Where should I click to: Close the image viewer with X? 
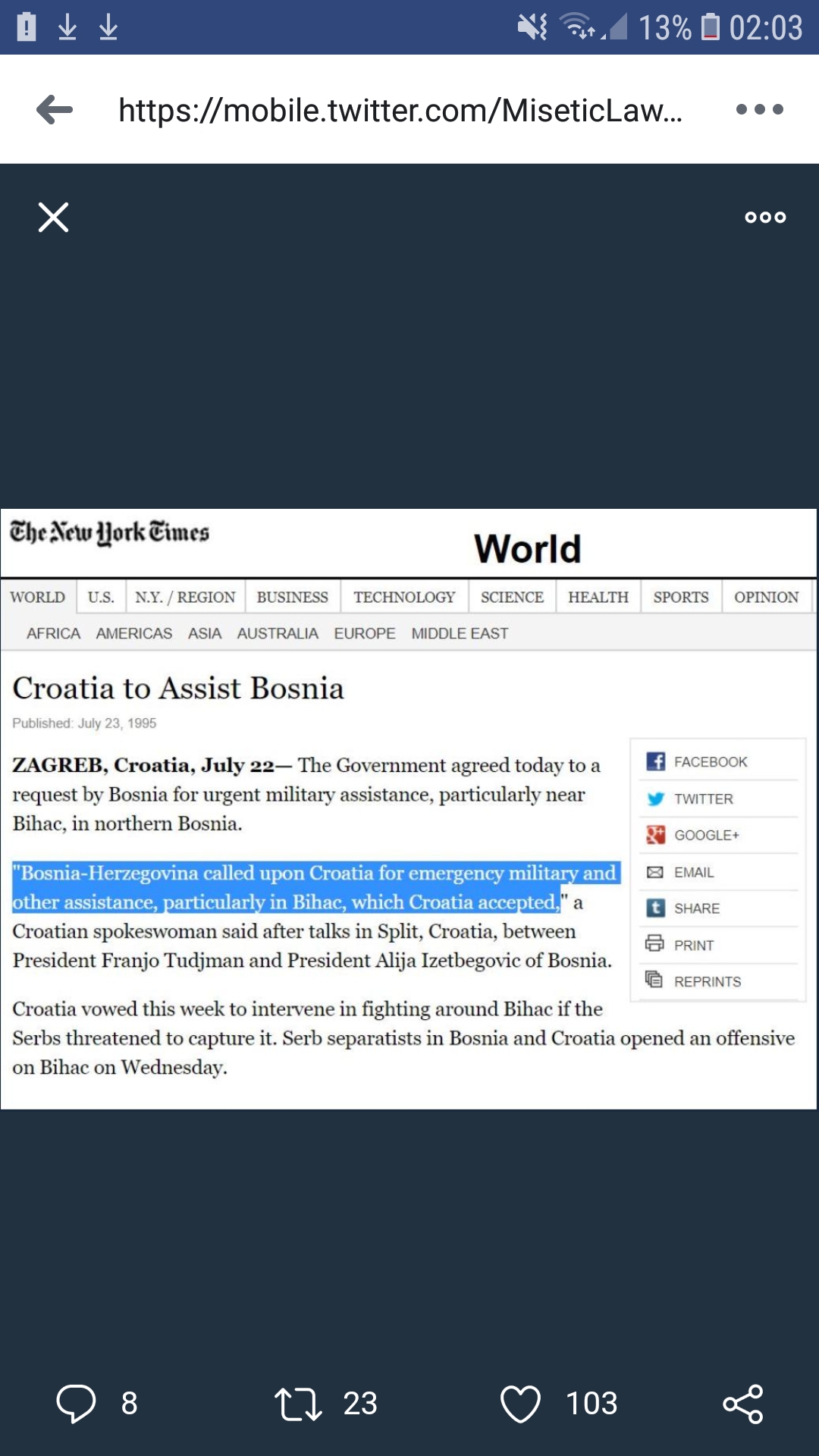tap(54, 218)
